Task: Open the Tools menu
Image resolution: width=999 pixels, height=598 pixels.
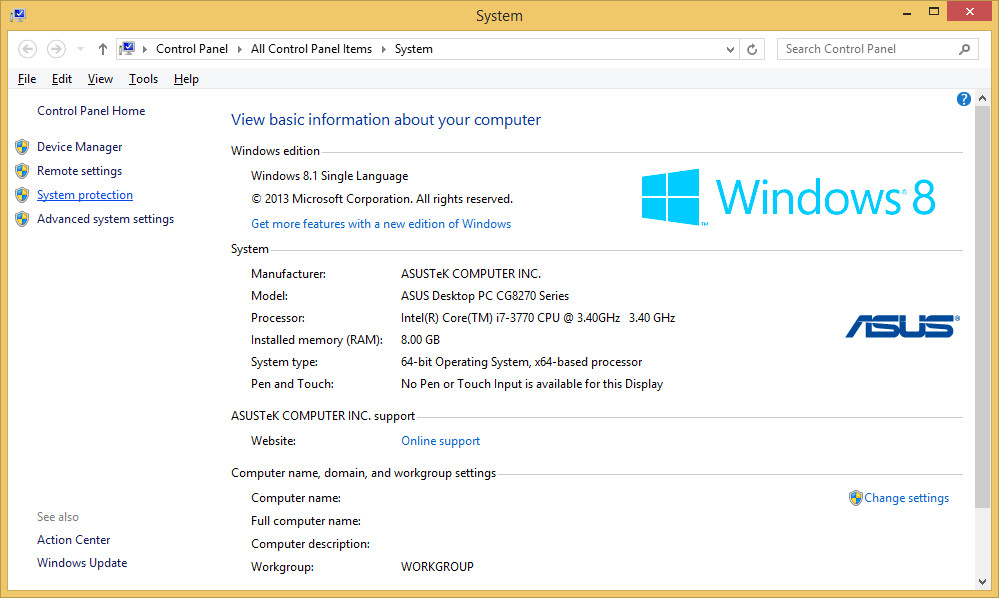Action: click(143, 79)
